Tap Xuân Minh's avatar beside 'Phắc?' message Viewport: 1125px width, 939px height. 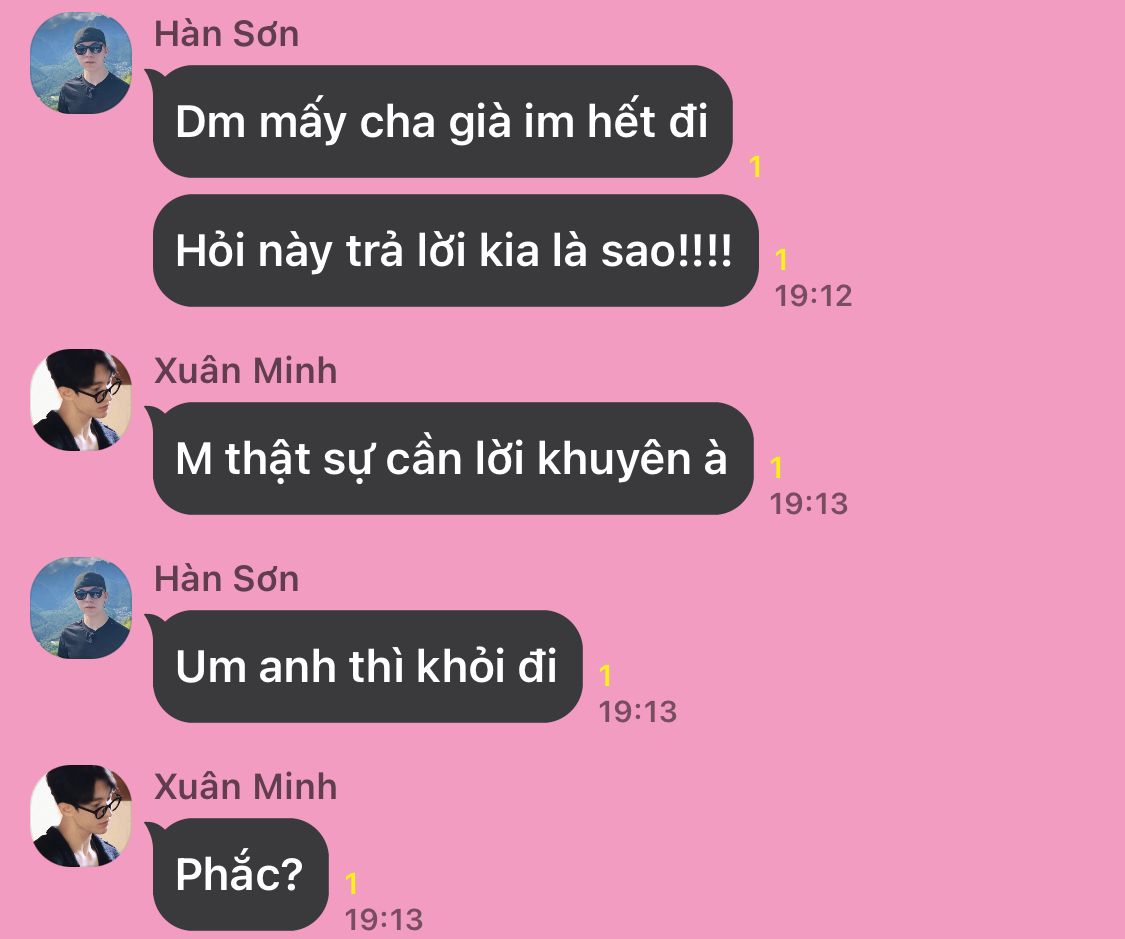tap(81, 816)
